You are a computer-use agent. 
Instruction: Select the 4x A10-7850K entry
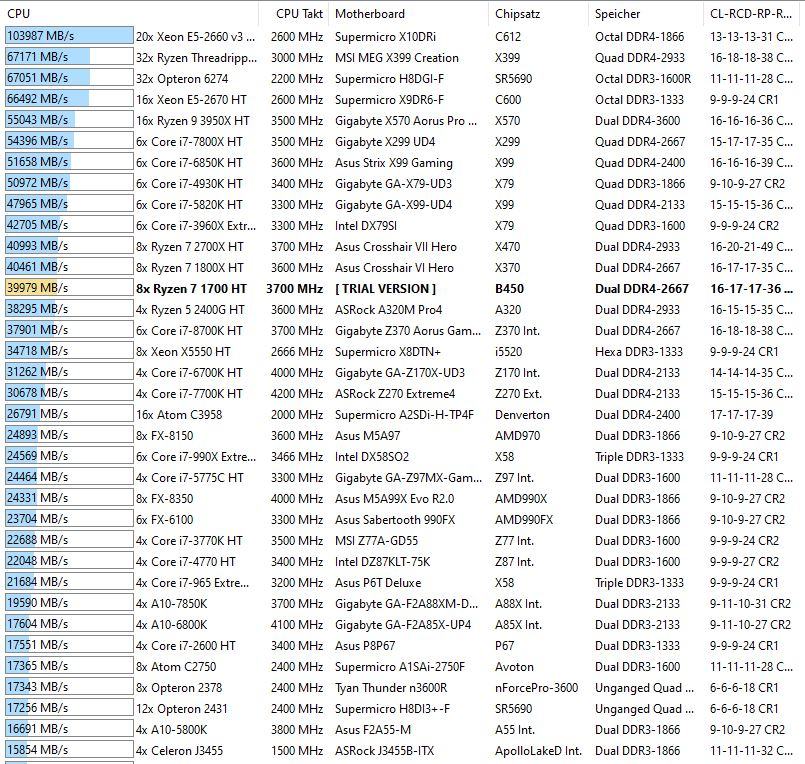tap(171, 605)
